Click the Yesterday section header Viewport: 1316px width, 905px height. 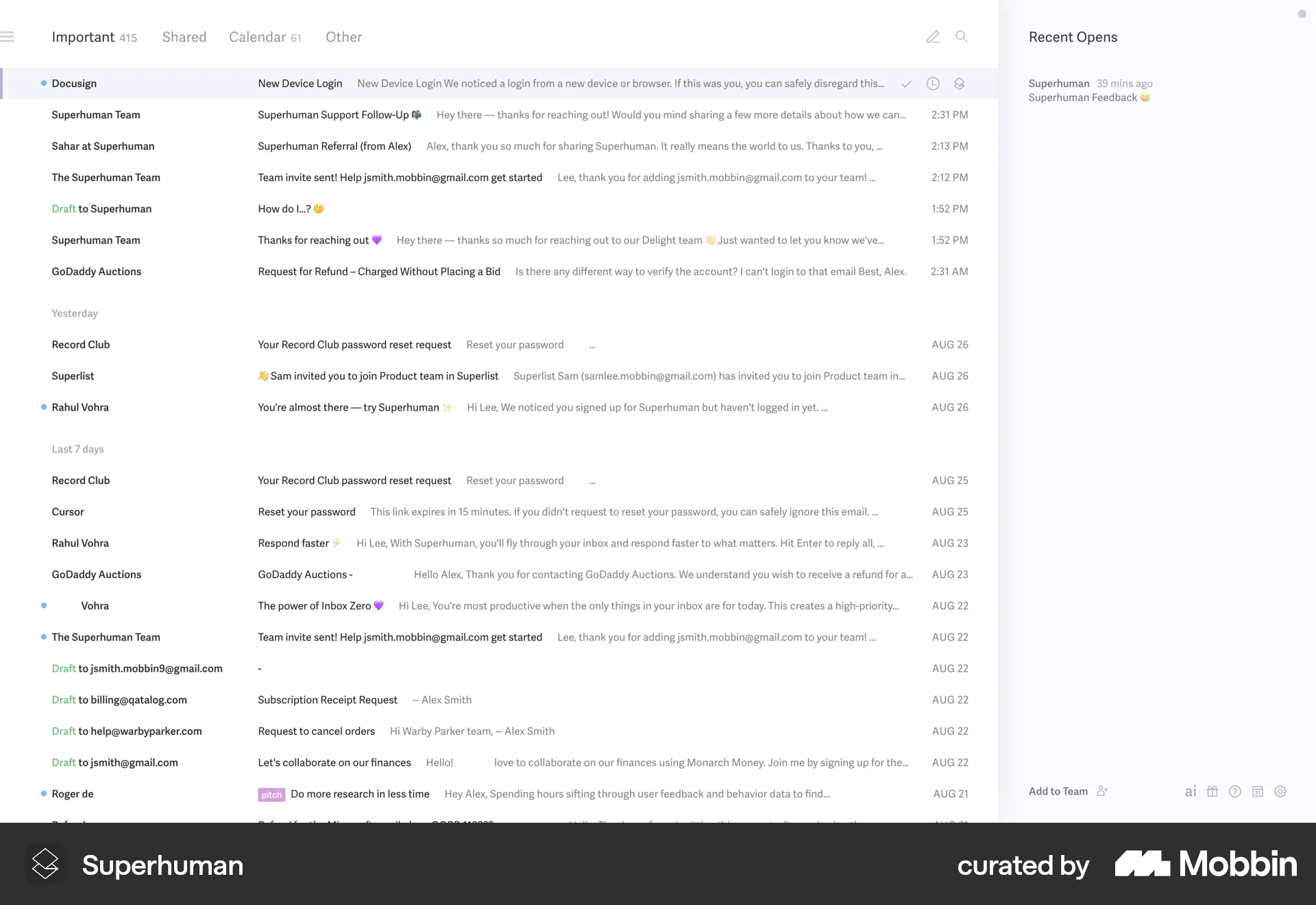pyautogui.click(x=75, y=313)
